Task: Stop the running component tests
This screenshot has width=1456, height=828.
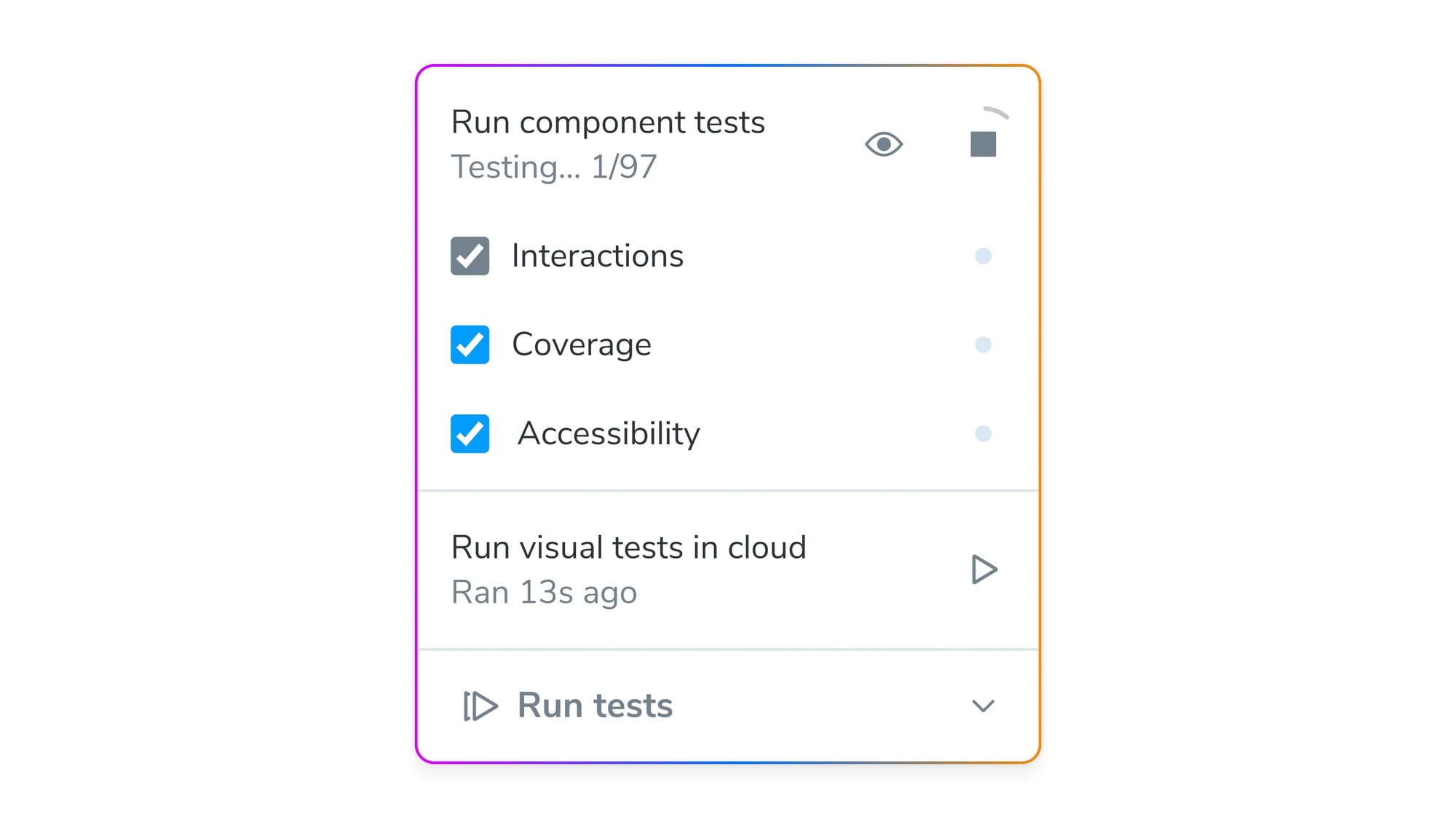Action: [984, 143]
